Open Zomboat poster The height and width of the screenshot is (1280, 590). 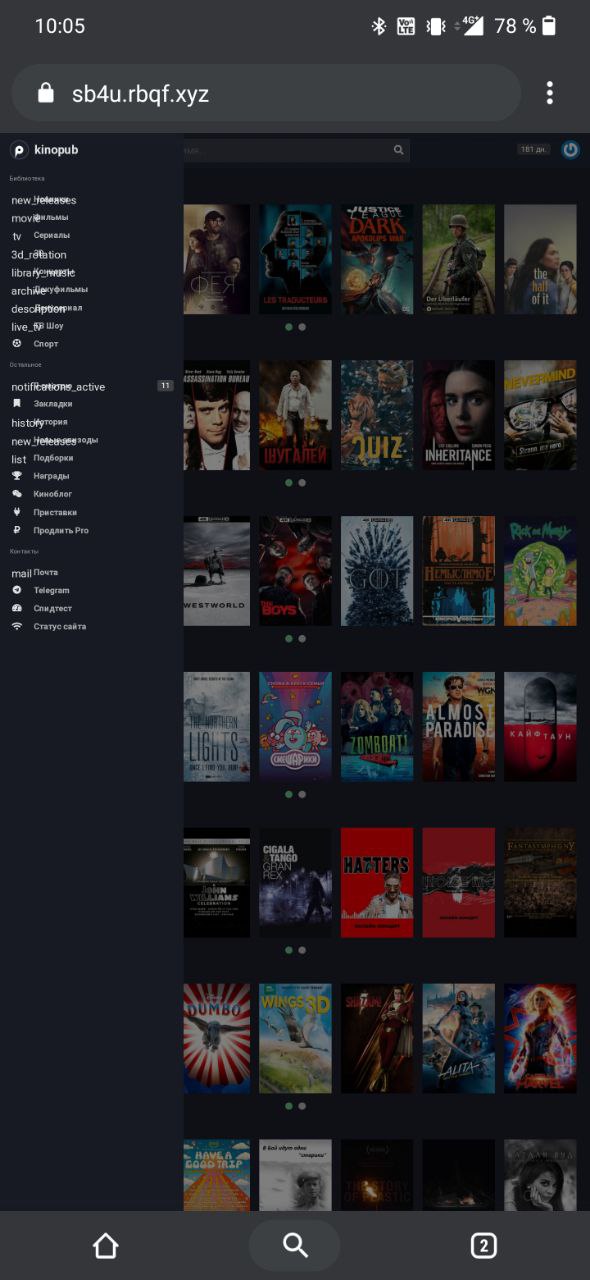click(x=377, y=727)
